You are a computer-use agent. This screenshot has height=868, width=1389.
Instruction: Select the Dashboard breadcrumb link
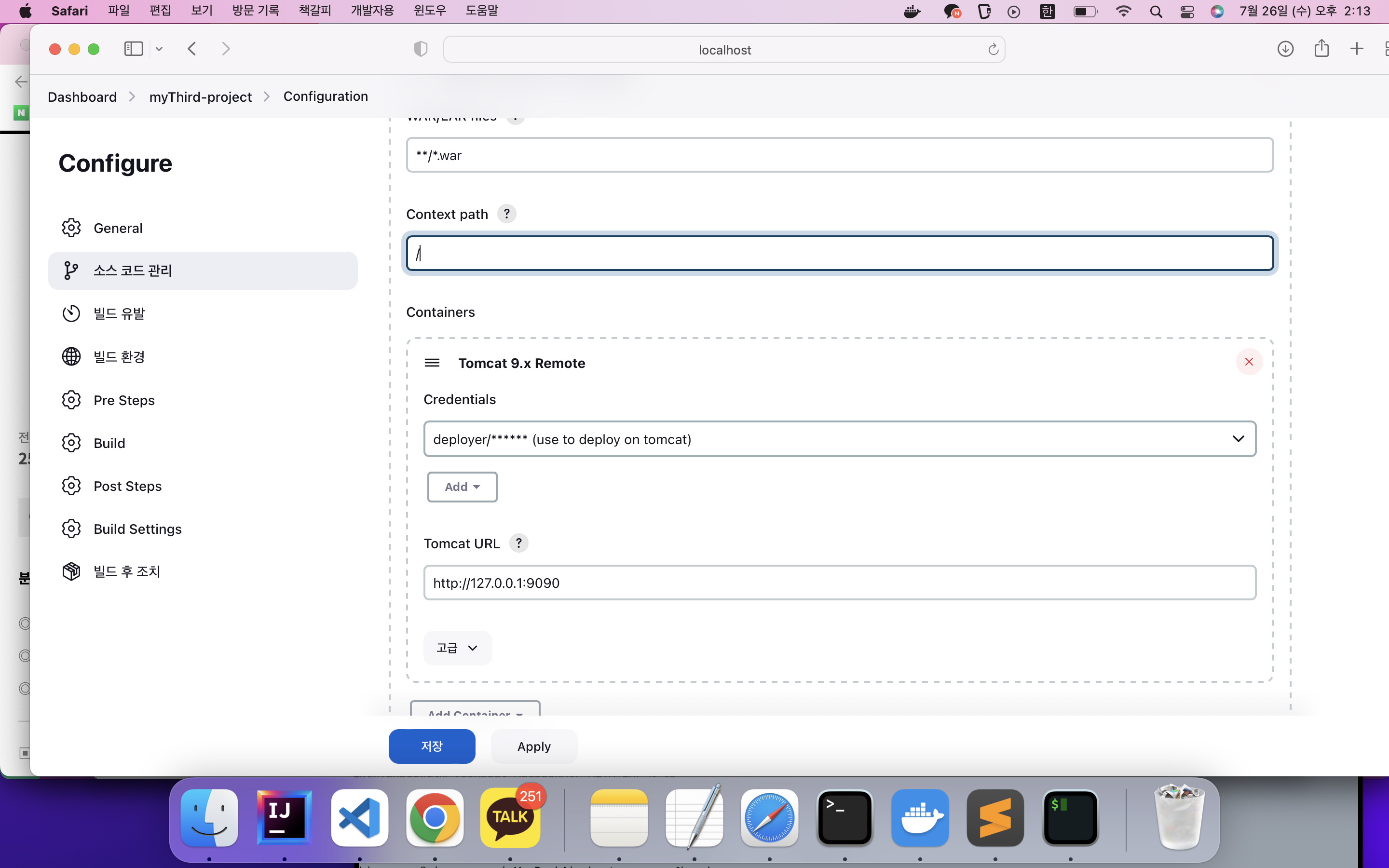(82, 95)
